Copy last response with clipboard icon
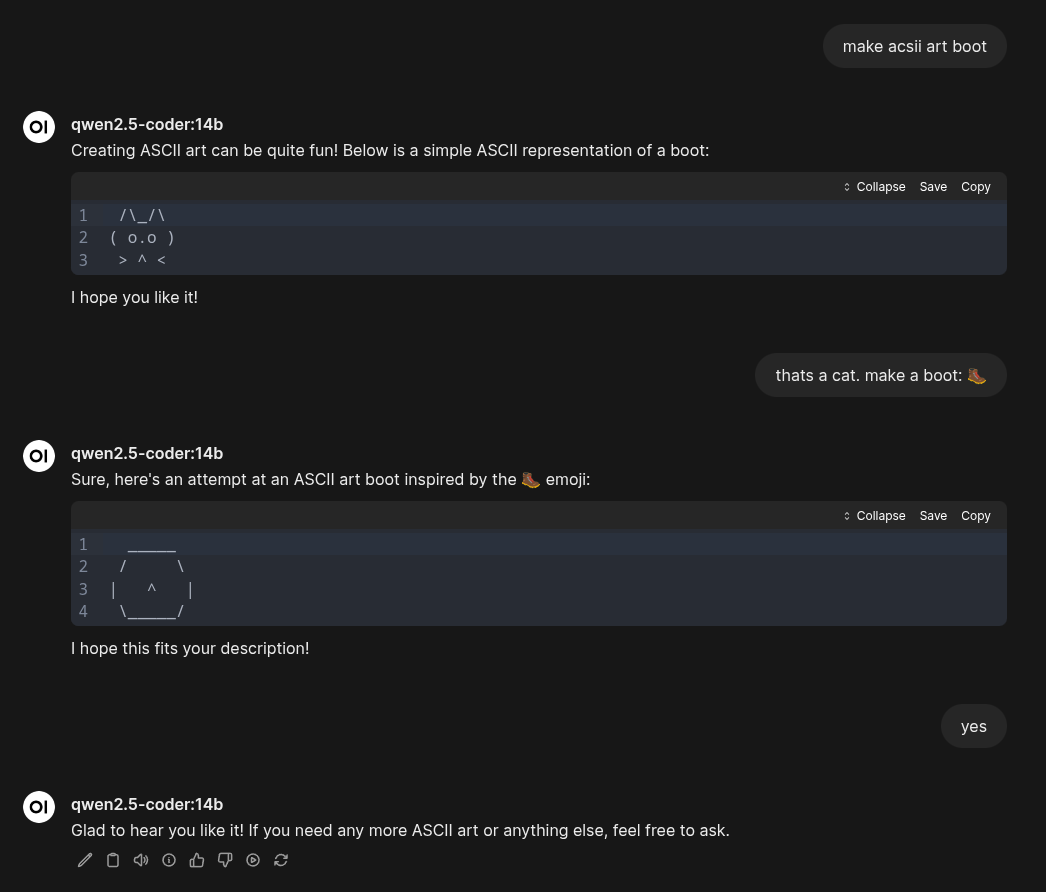This screenshot has height=892, width=1046. point(113,860)
